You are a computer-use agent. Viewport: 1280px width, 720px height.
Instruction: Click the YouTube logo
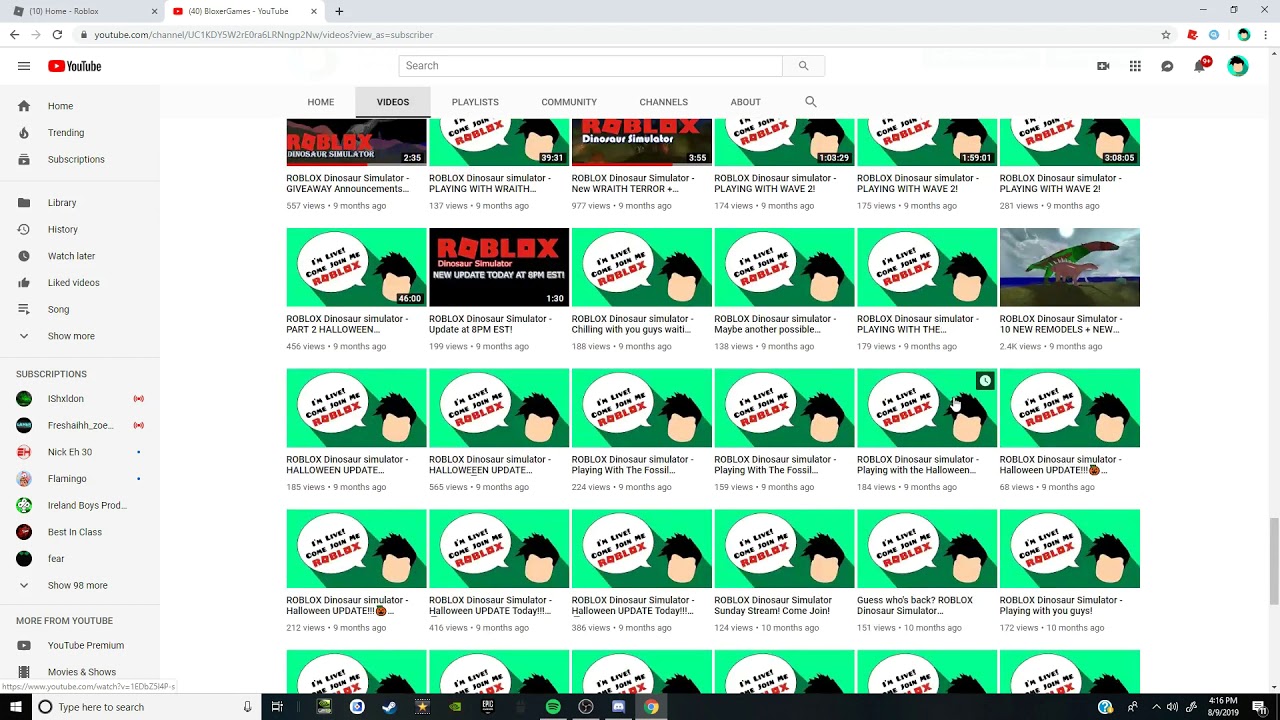click(x=75, y=66)
